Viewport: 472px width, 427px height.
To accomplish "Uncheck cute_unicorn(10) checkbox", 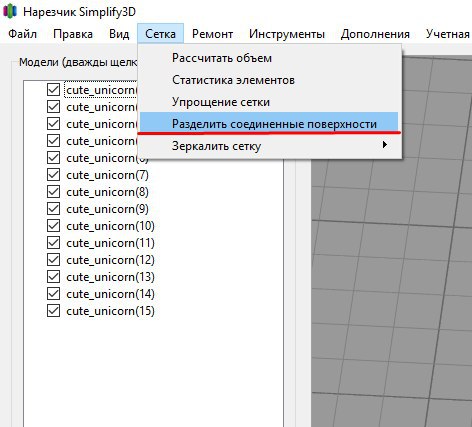I will click(53, 226).
